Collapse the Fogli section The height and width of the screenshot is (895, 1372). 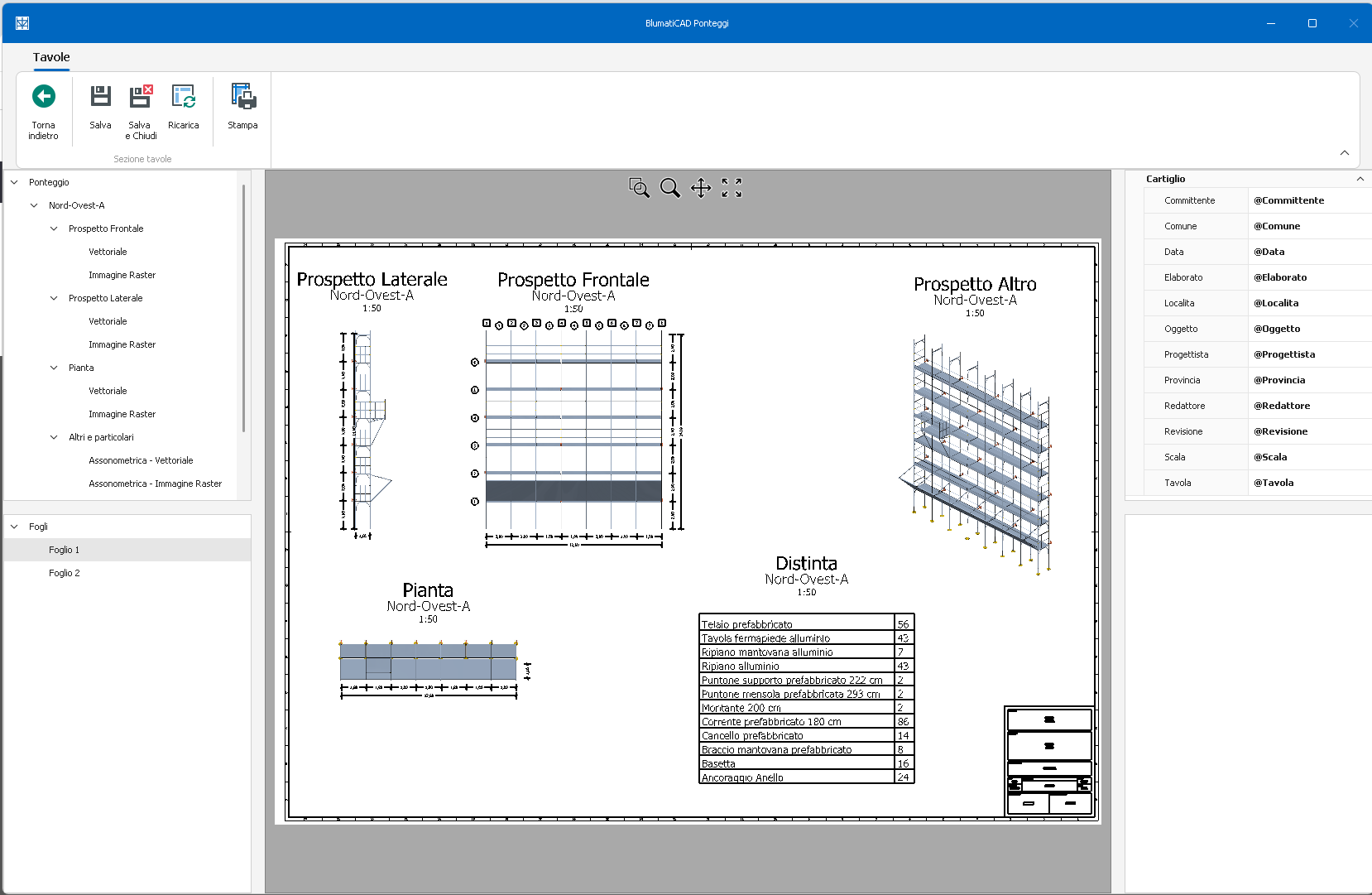point(14,527)
